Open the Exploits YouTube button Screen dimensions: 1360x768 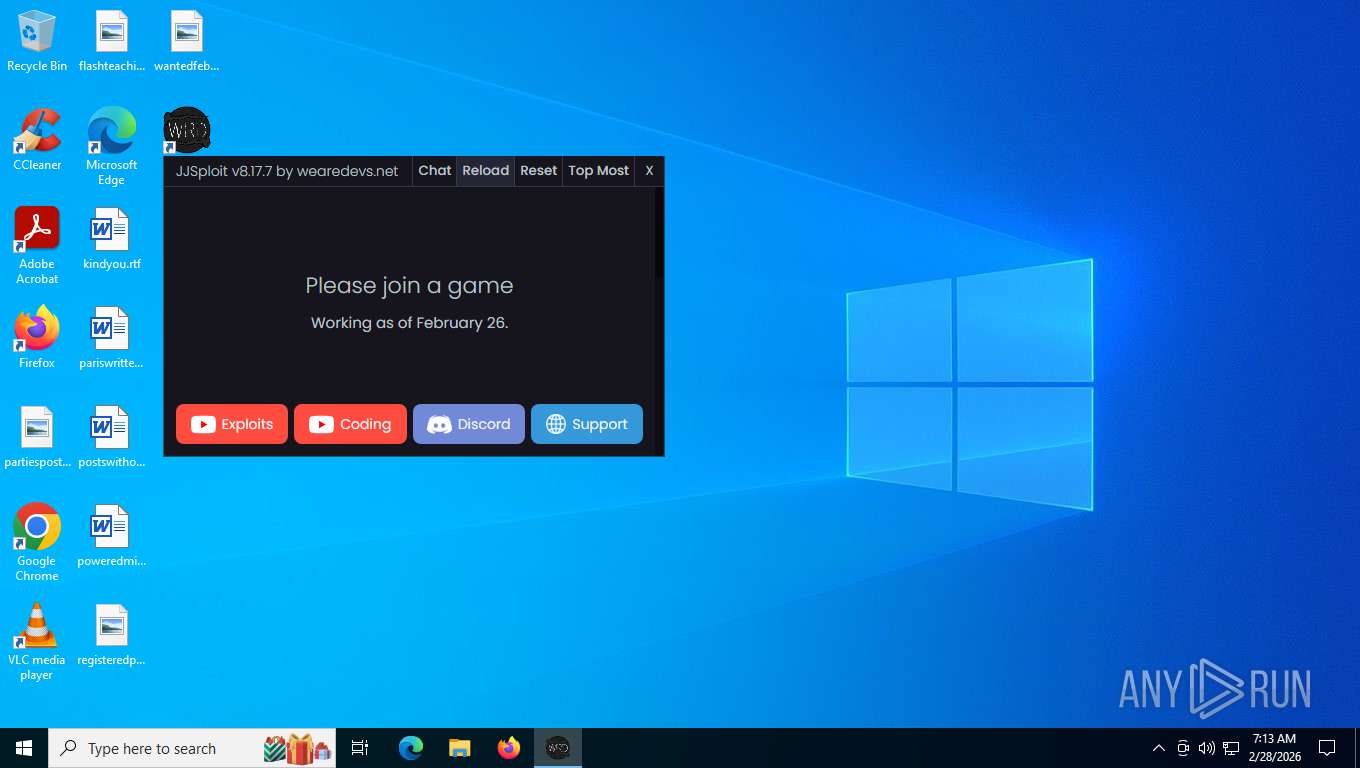pos(232,424)
